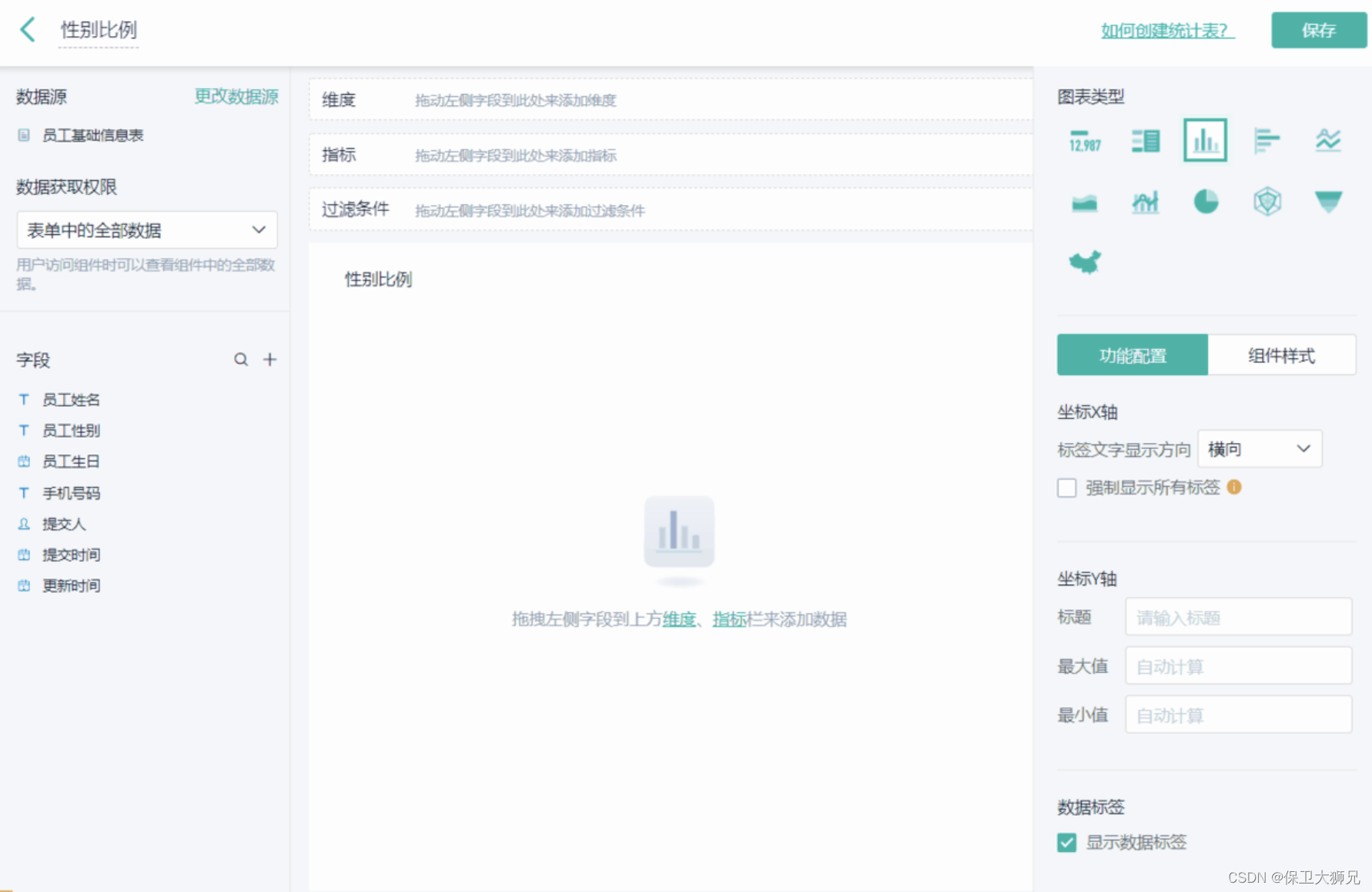The image size is (1372, 892).
Task: Select the column chart type
Action: click(1205, 140)
